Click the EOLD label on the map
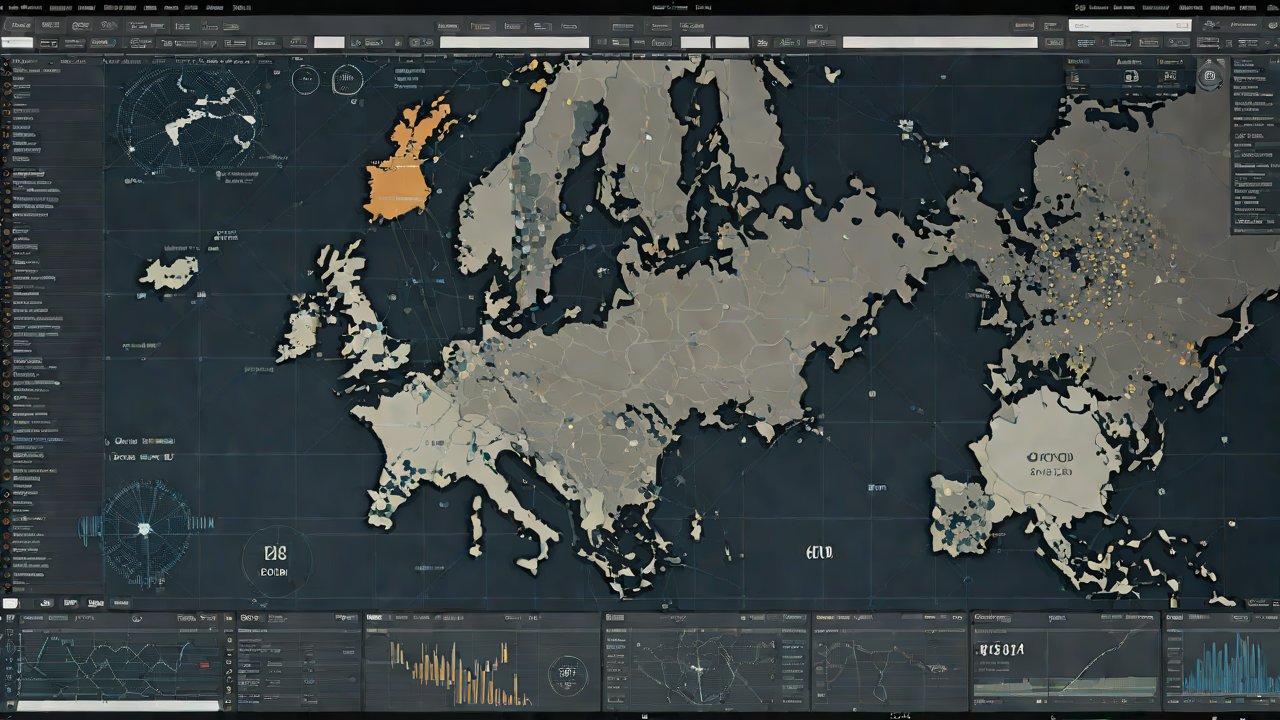The image size is (1280, 720). click(x=819, y=552)
